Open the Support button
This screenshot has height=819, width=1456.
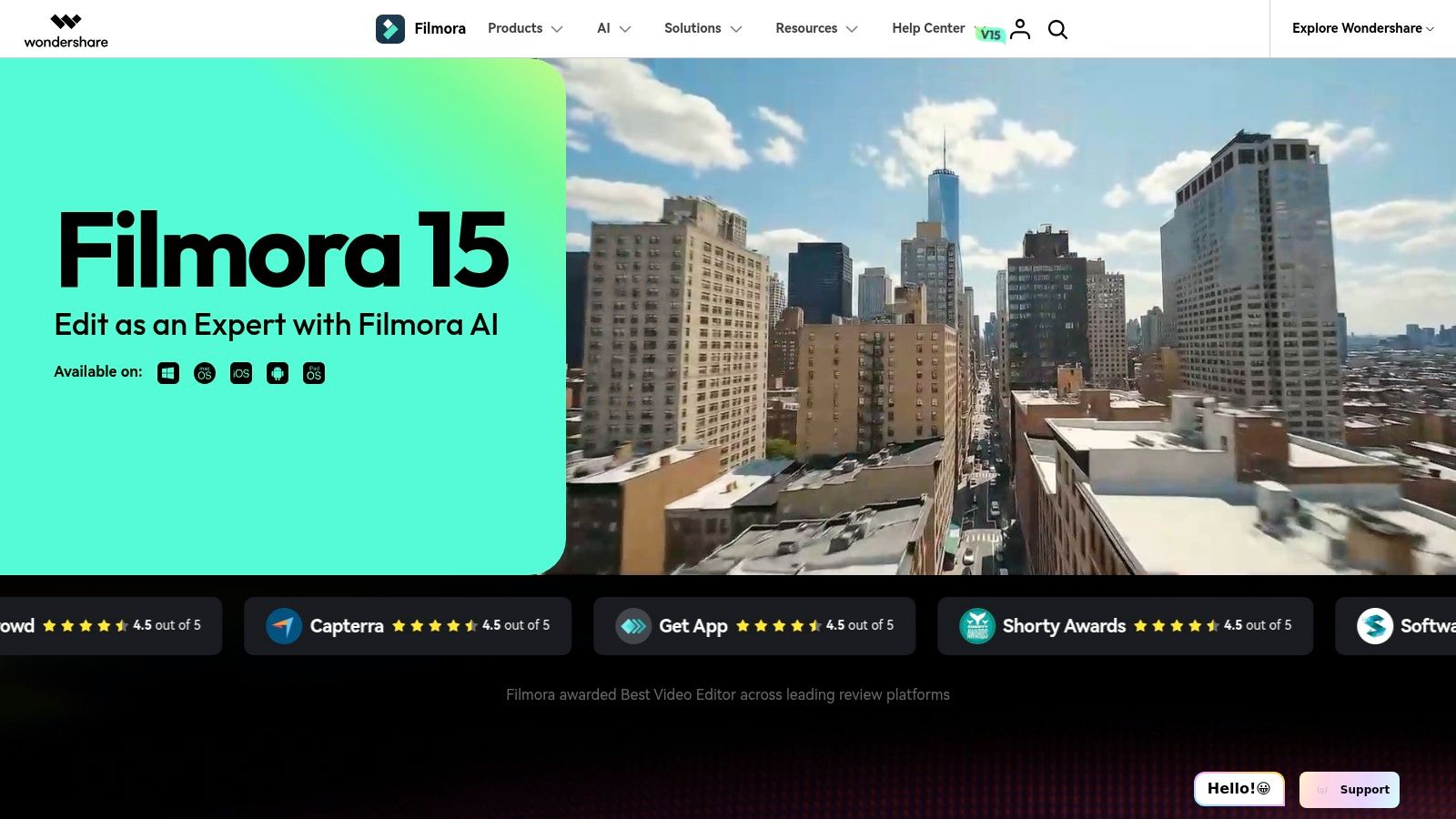[x=1350, y=789]
